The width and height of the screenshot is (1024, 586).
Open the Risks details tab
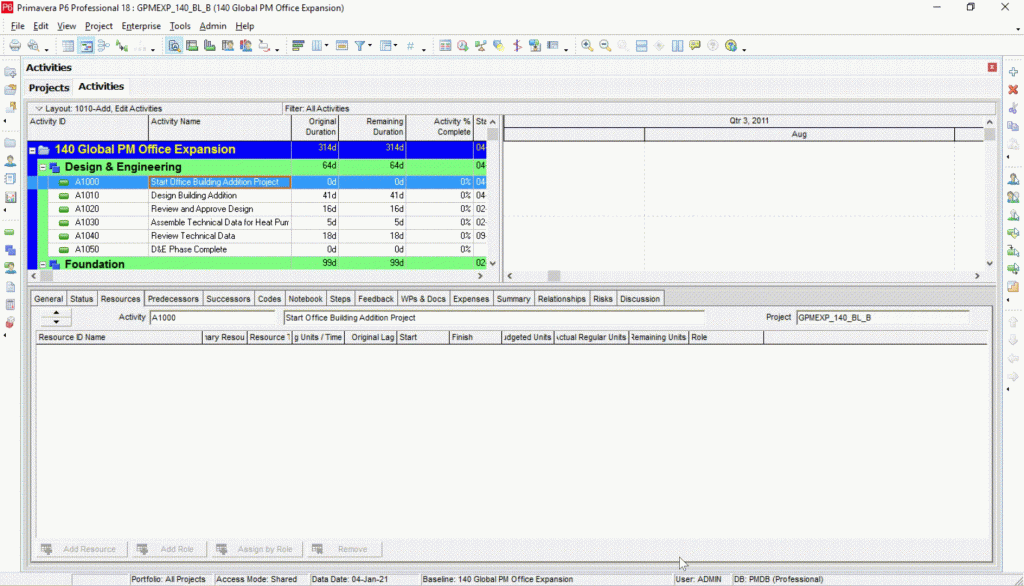coord(603,299)
